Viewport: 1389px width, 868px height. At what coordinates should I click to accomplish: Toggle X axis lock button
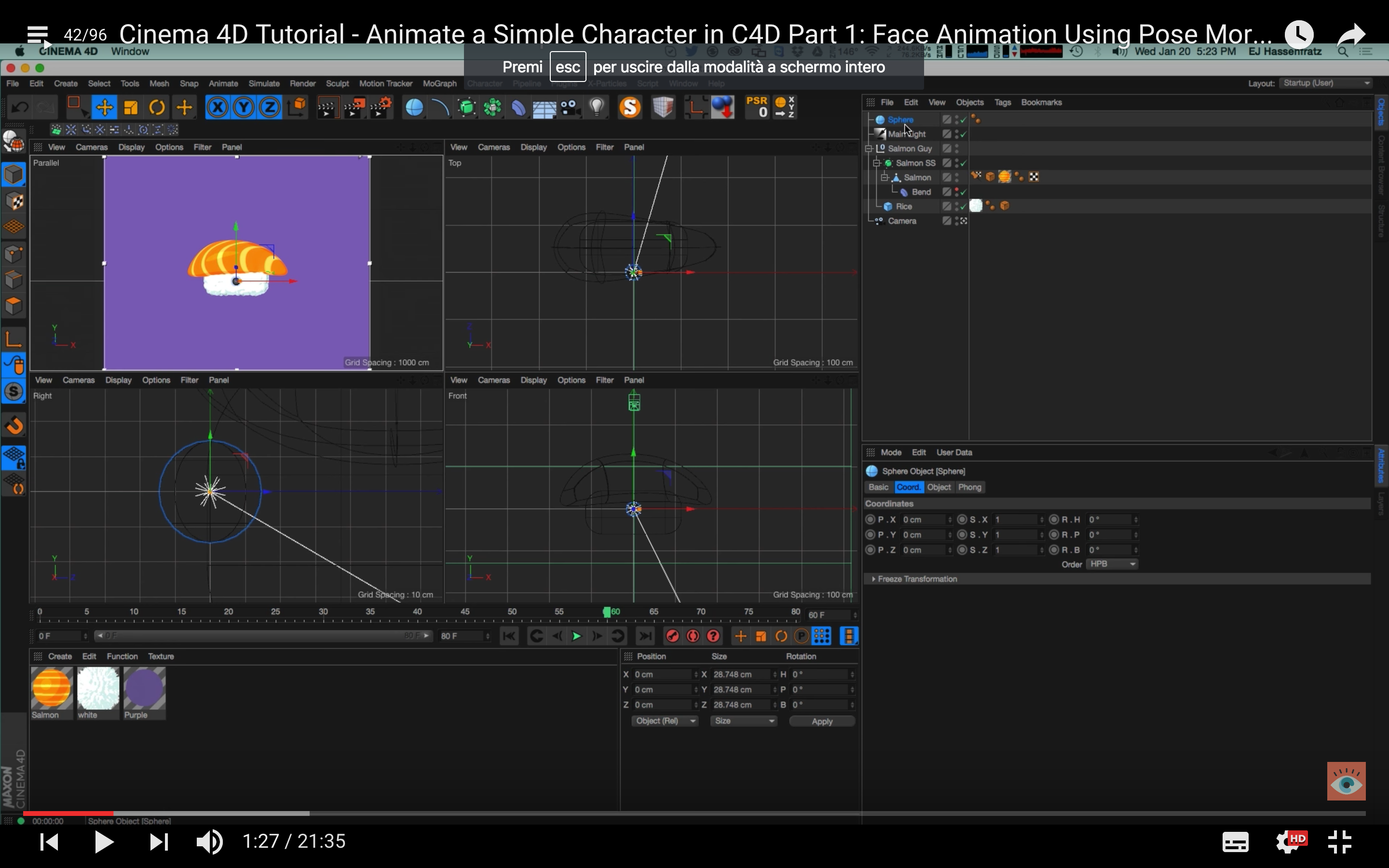tap(217, 108)
